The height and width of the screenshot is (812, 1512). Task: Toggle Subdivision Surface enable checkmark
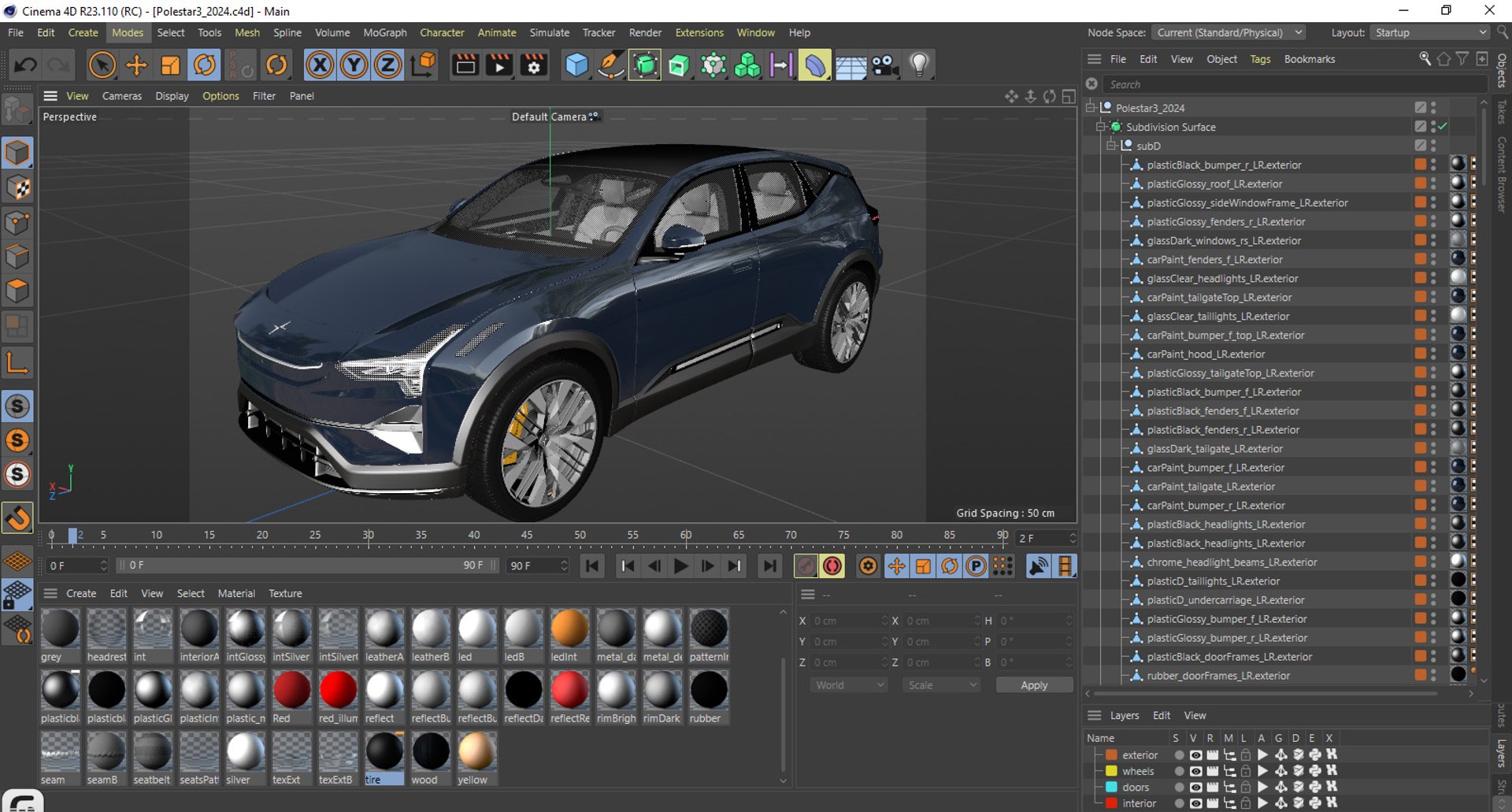[1443, 127]
